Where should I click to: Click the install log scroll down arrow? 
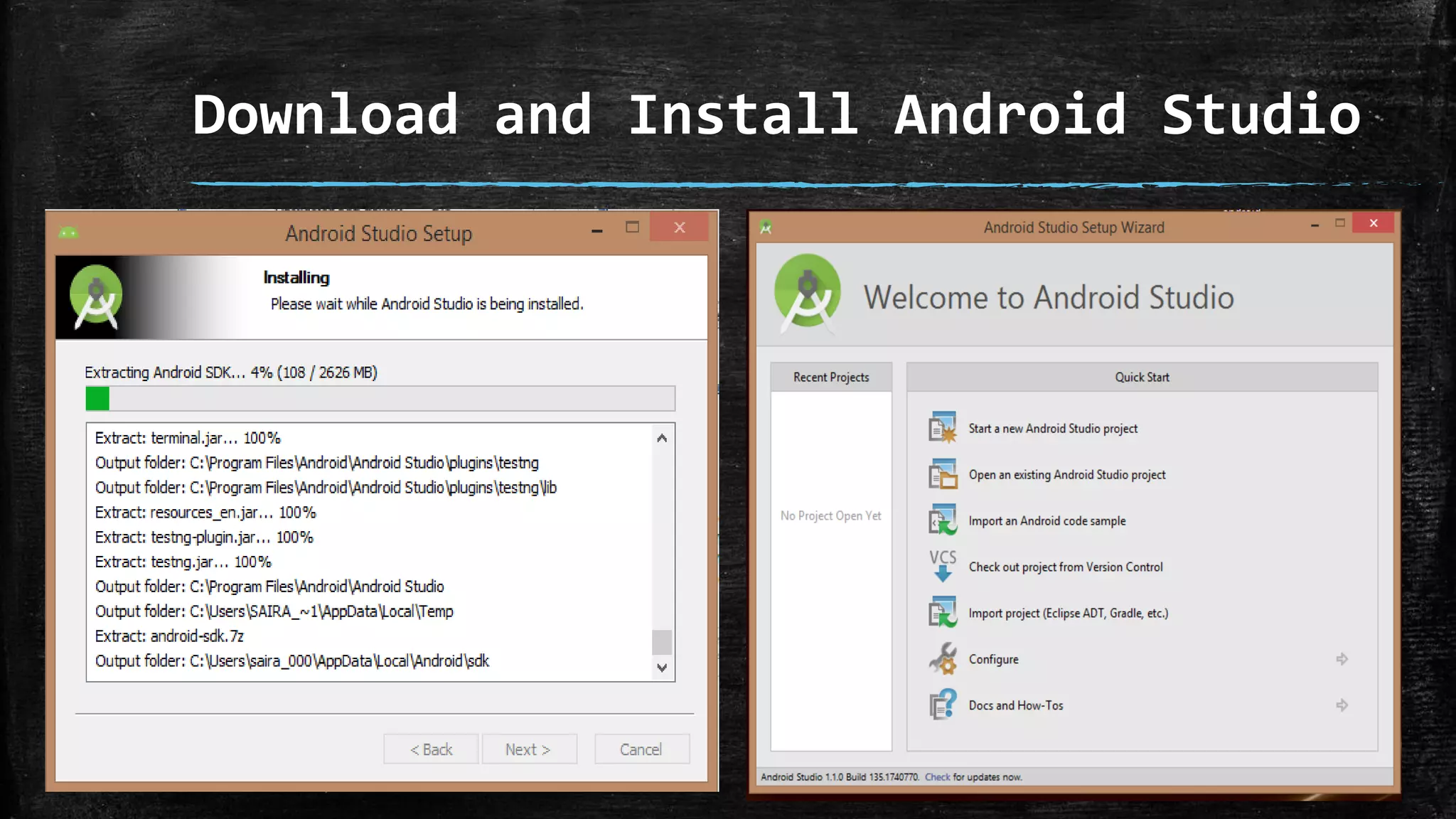point(662,668)
